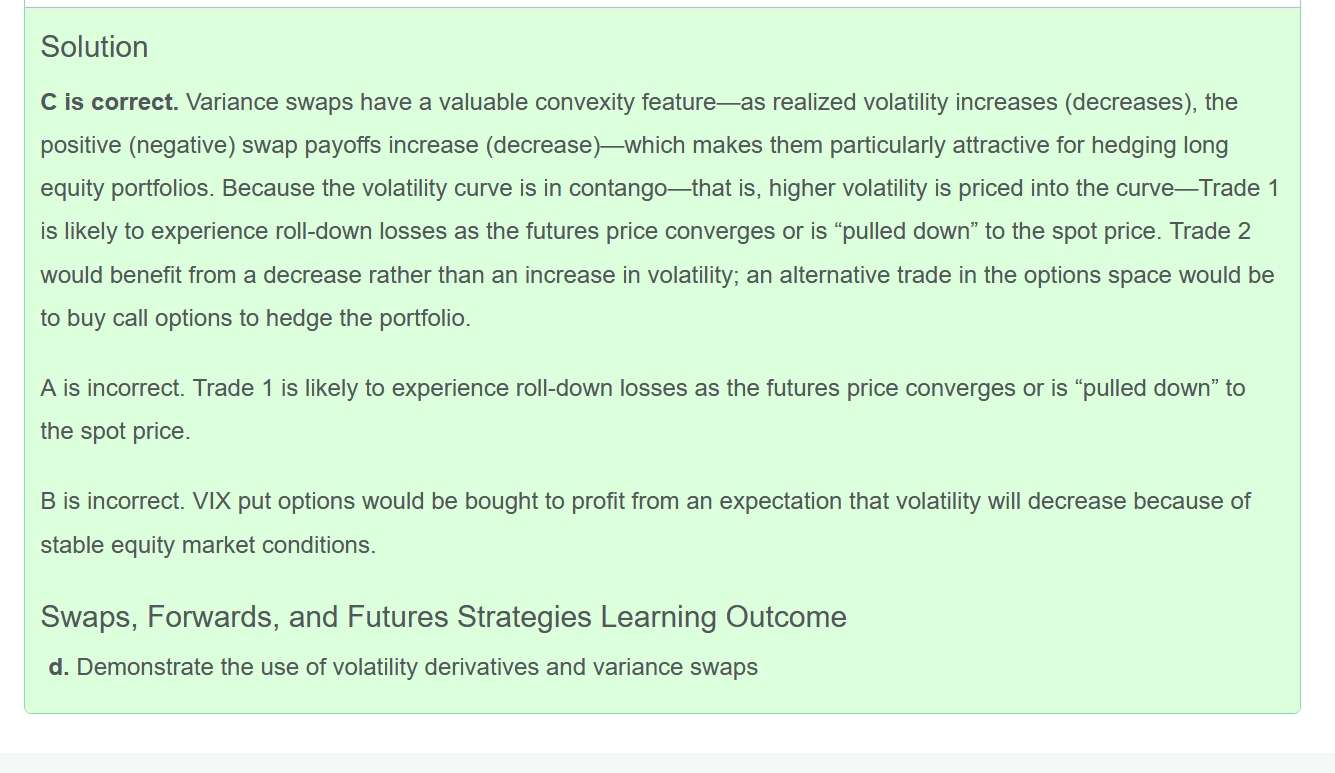Click "B is incorrect." sentence start
Screen dimensions: 1335x773
[x=113, y=501]
